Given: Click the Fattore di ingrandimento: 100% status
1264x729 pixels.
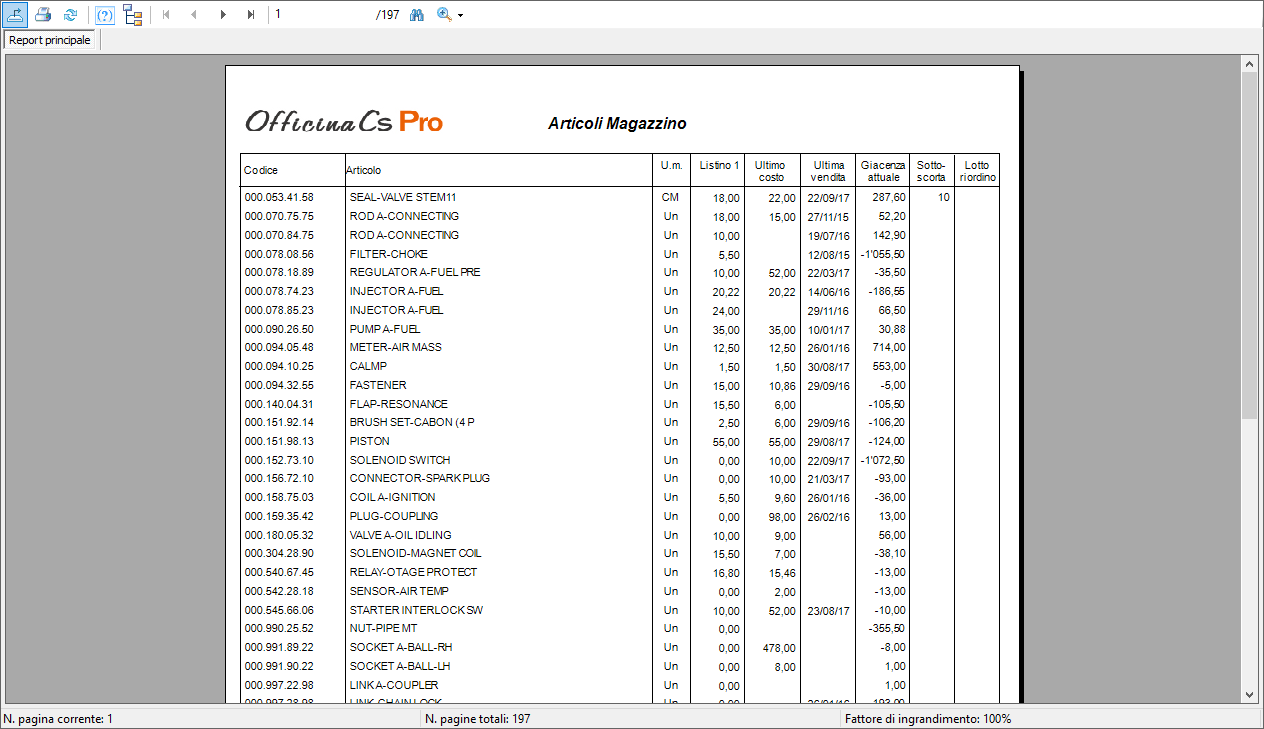Looking at the screenshot, I should click(928, 719).
